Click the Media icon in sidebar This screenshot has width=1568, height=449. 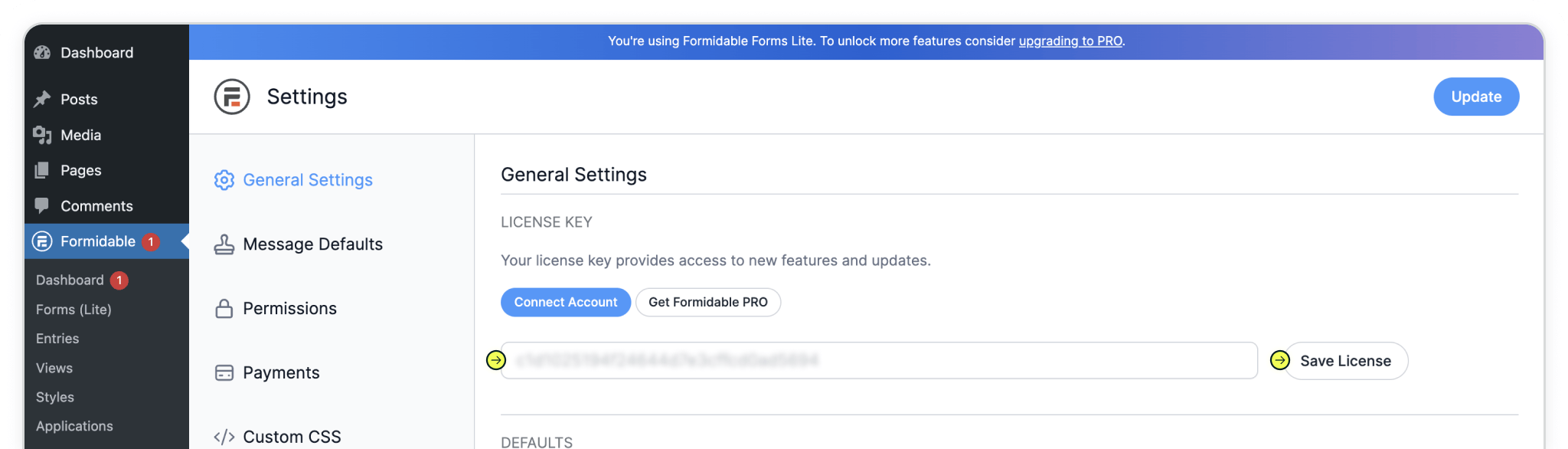pos(42,135)
